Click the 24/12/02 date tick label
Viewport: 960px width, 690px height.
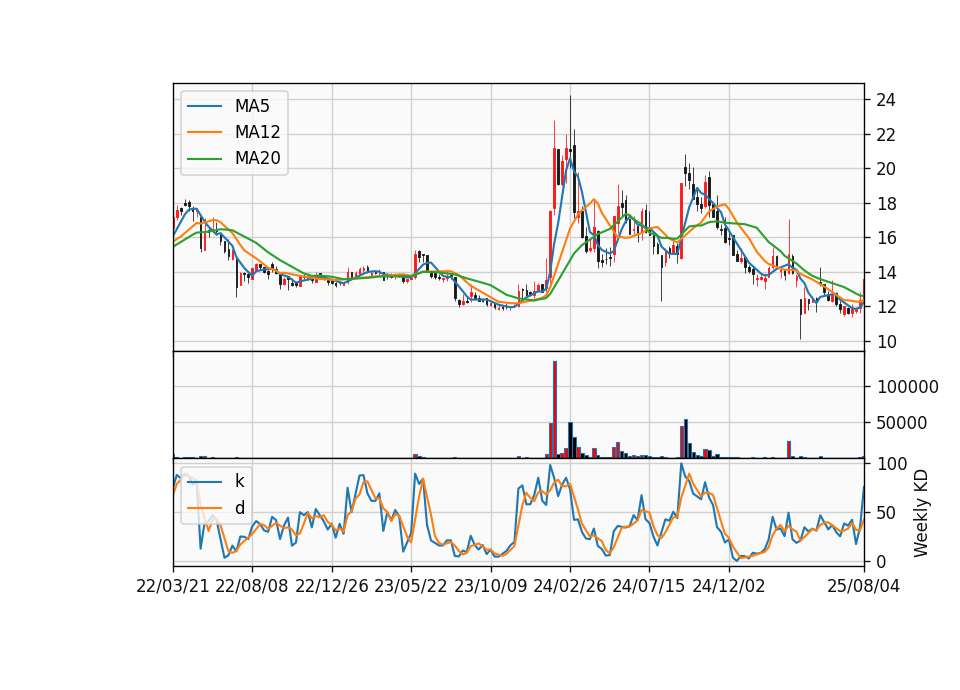point(729,587)
